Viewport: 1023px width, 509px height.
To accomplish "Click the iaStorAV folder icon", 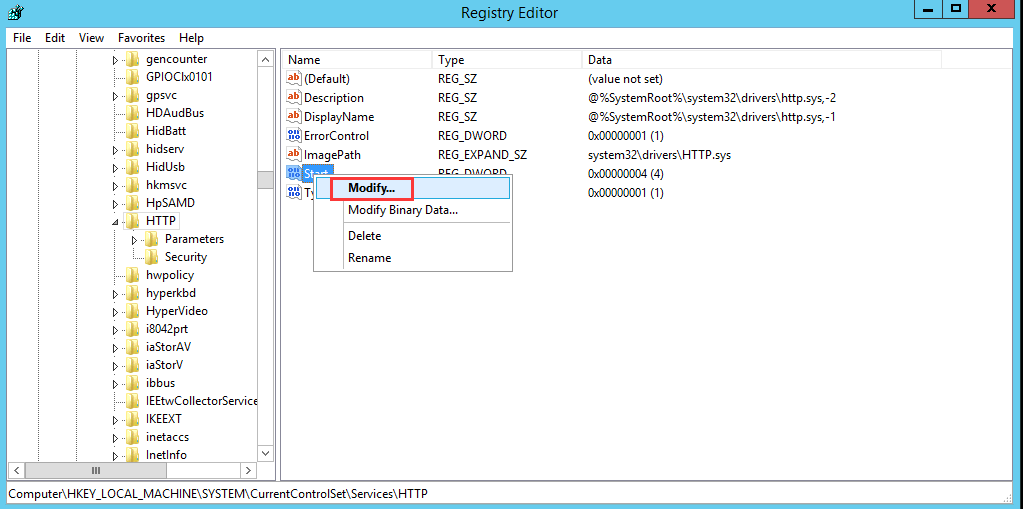I will point(132,347).
